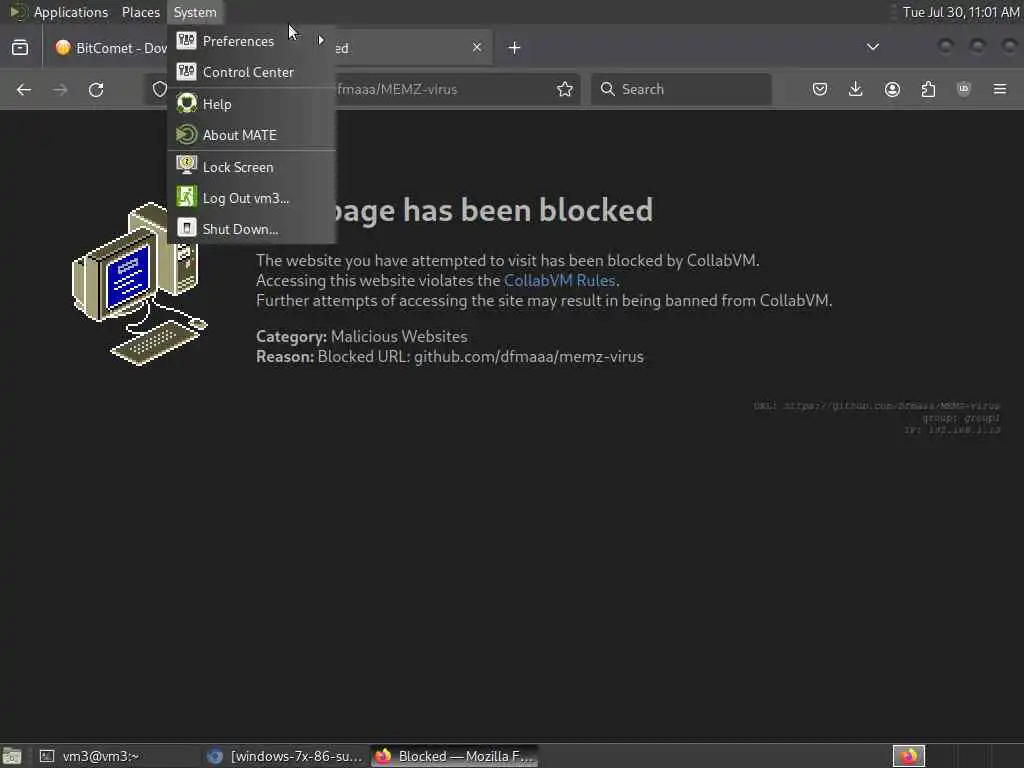The height and width of the screenshot is (768, 1024).
Task: Open Preferences submenu in System menu
Action: [251, 41]
